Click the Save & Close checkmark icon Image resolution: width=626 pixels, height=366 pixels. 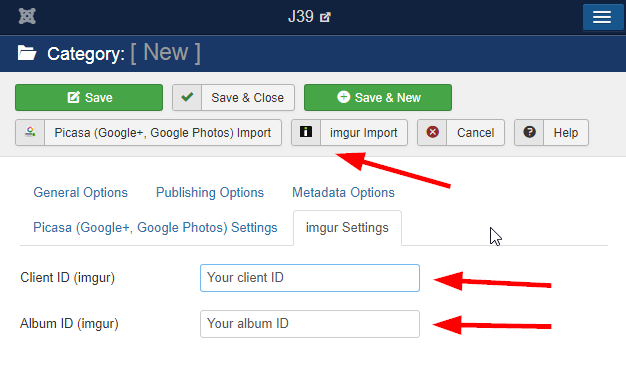[x=187, y=97]
